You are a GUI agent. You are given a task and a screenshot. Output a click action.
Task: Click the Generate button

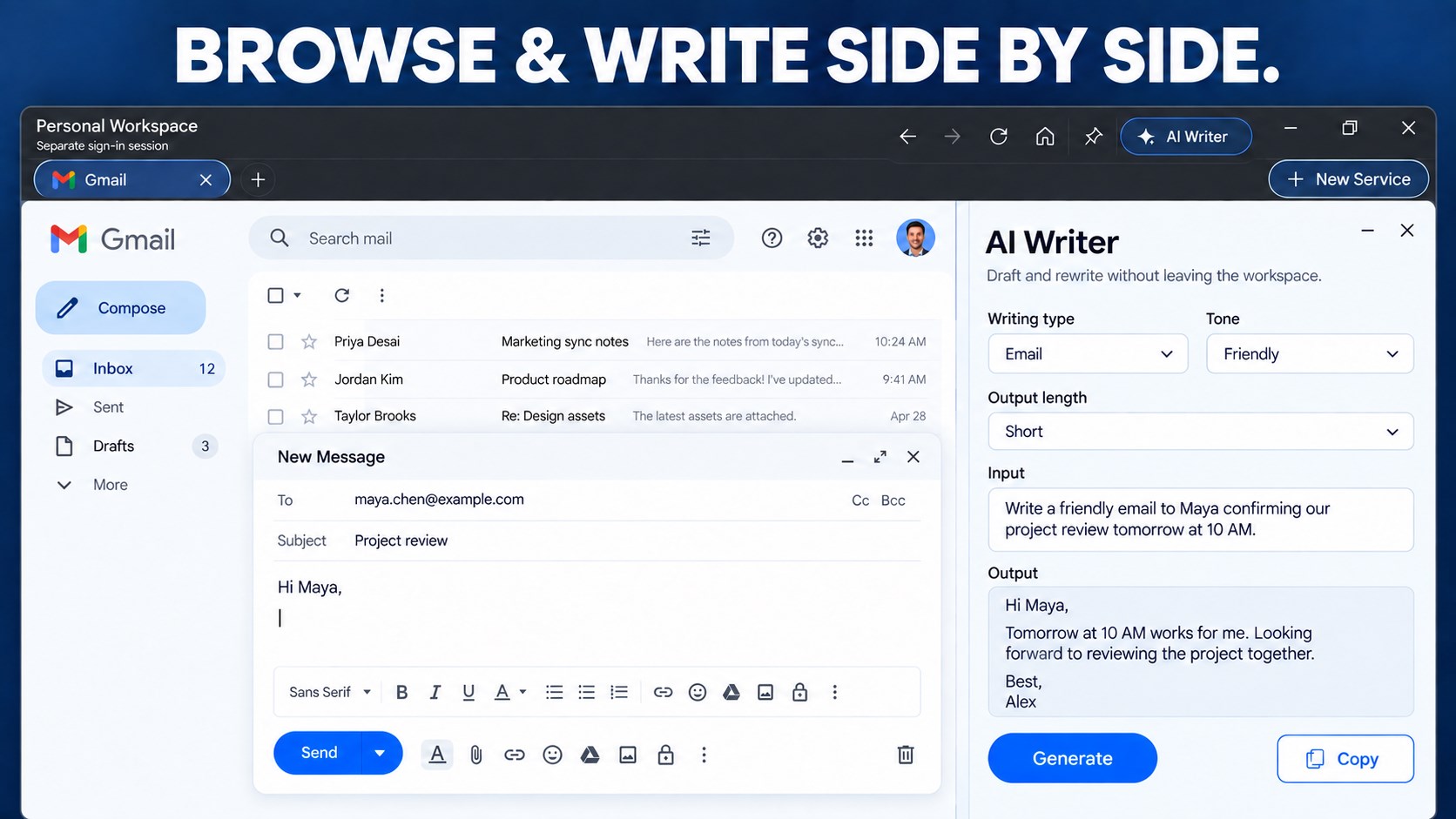1072,758
